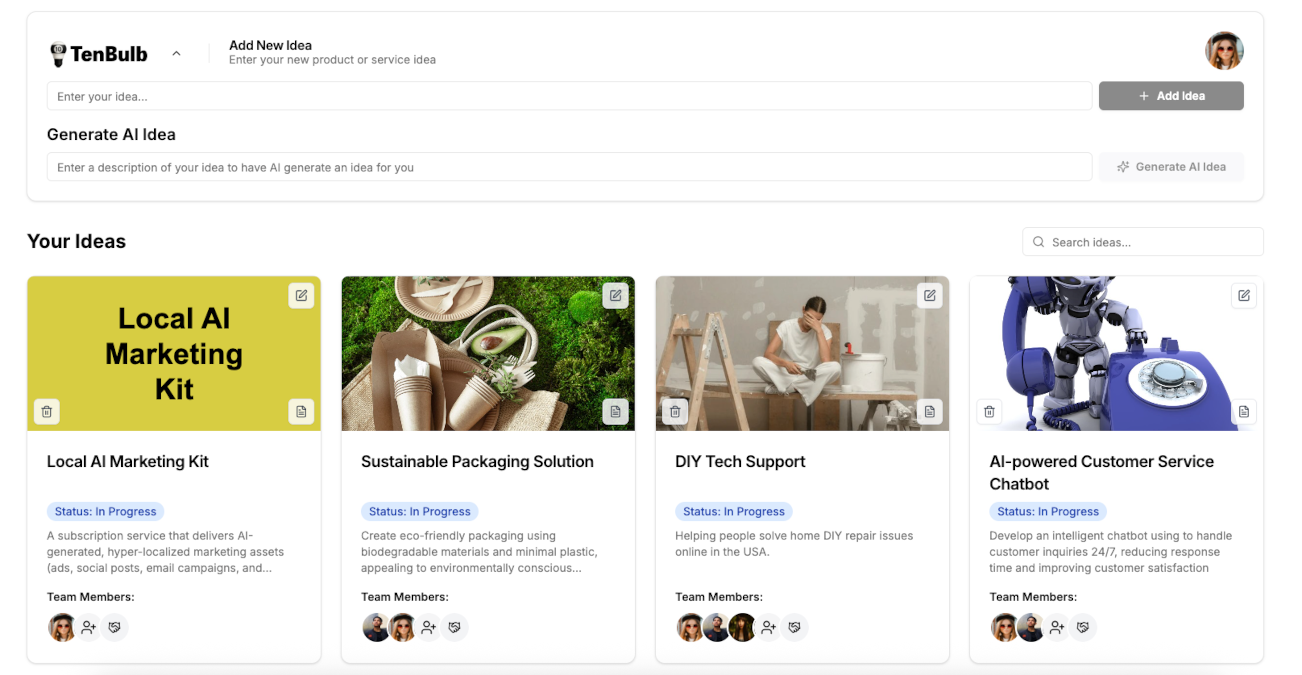Click the description starting "A subscription service that delivers"
This screenshot has height=675, width=1302.
pos(166,552)
